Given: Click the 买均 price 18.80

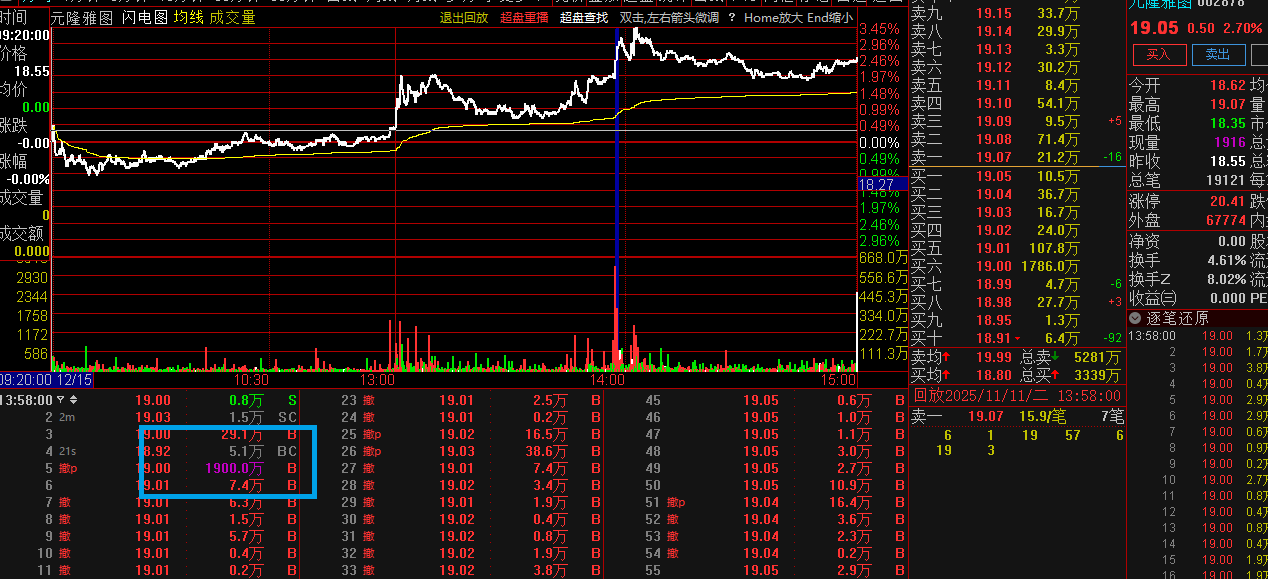Looking at the screenshot, I should click(994, 375).
